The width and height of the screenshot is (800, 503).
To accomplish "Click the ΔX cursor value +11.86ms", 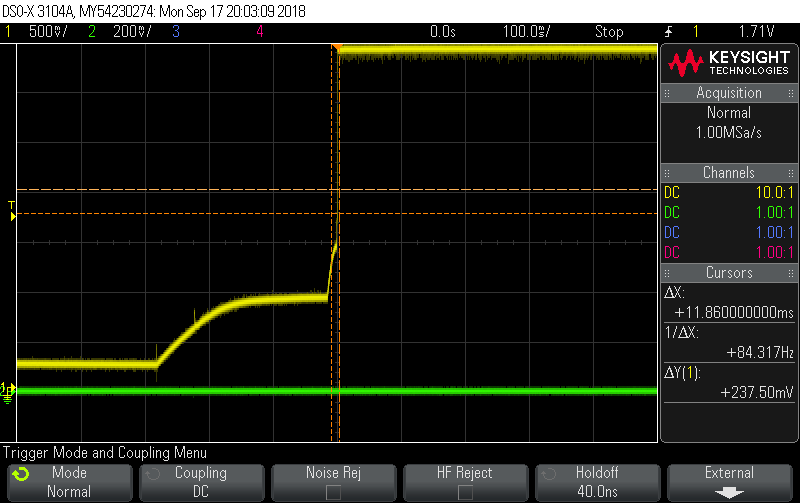I will point(734,312).
